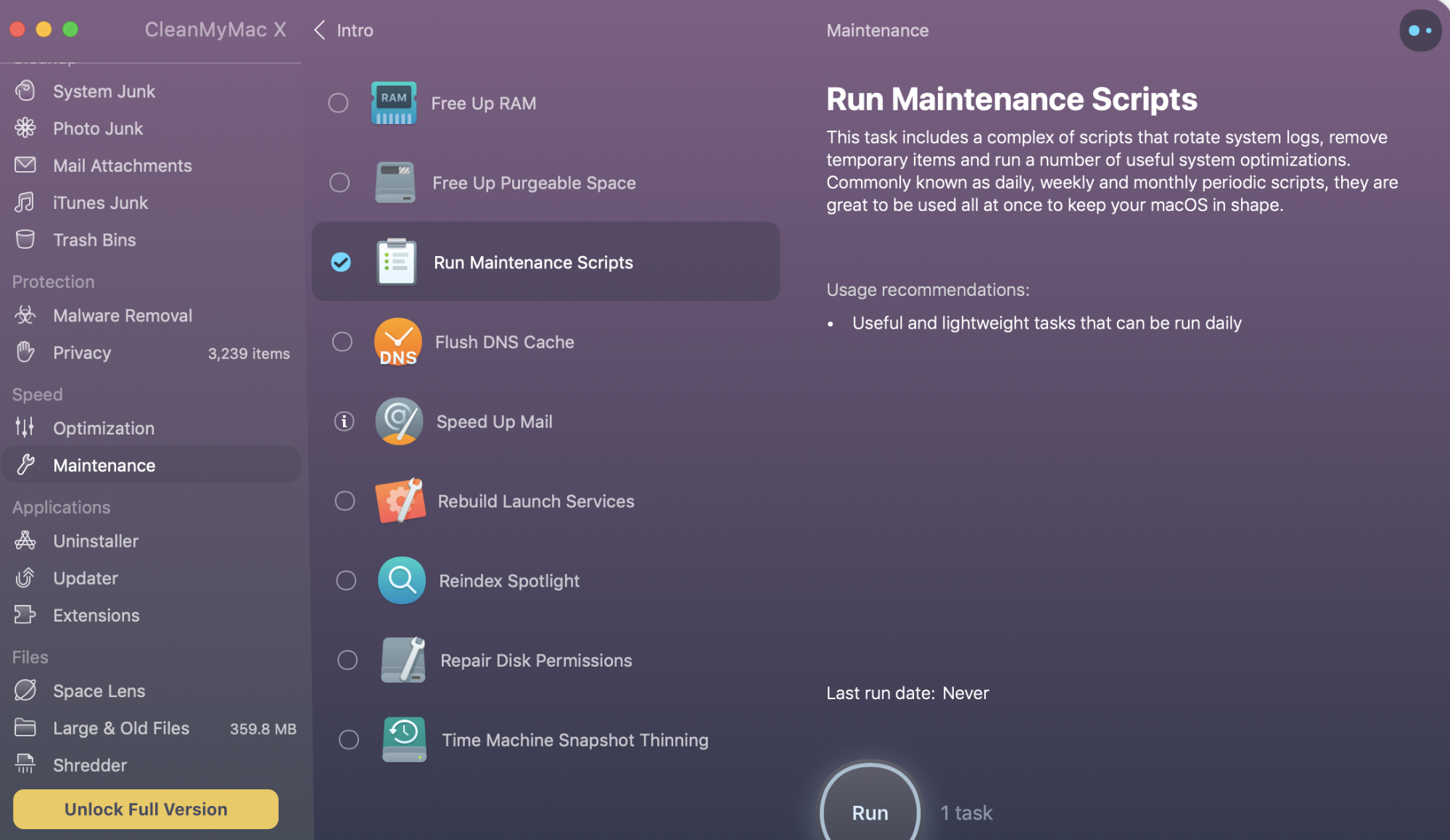Screen dimensions: 1450x840
Task: Click the Repair Disk Permissions icon
Action: 403,659
